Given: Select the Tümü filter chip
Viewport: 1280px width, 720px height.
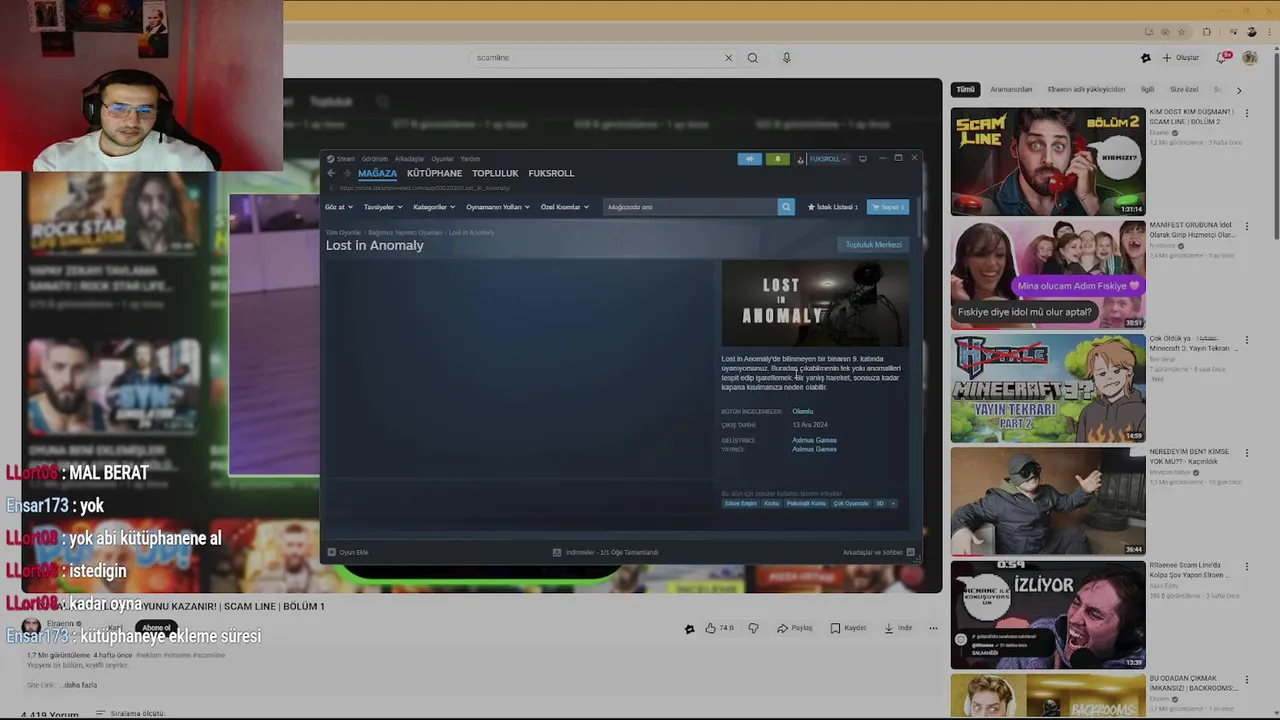Looking at the screenshot, I should pos(965,89).
